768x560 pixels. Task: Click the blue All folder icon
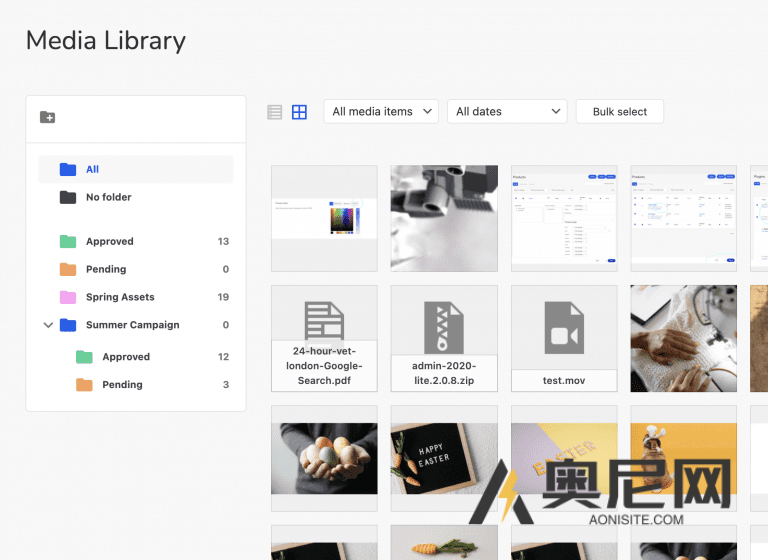pyautogui.click(x=68, y=169)
